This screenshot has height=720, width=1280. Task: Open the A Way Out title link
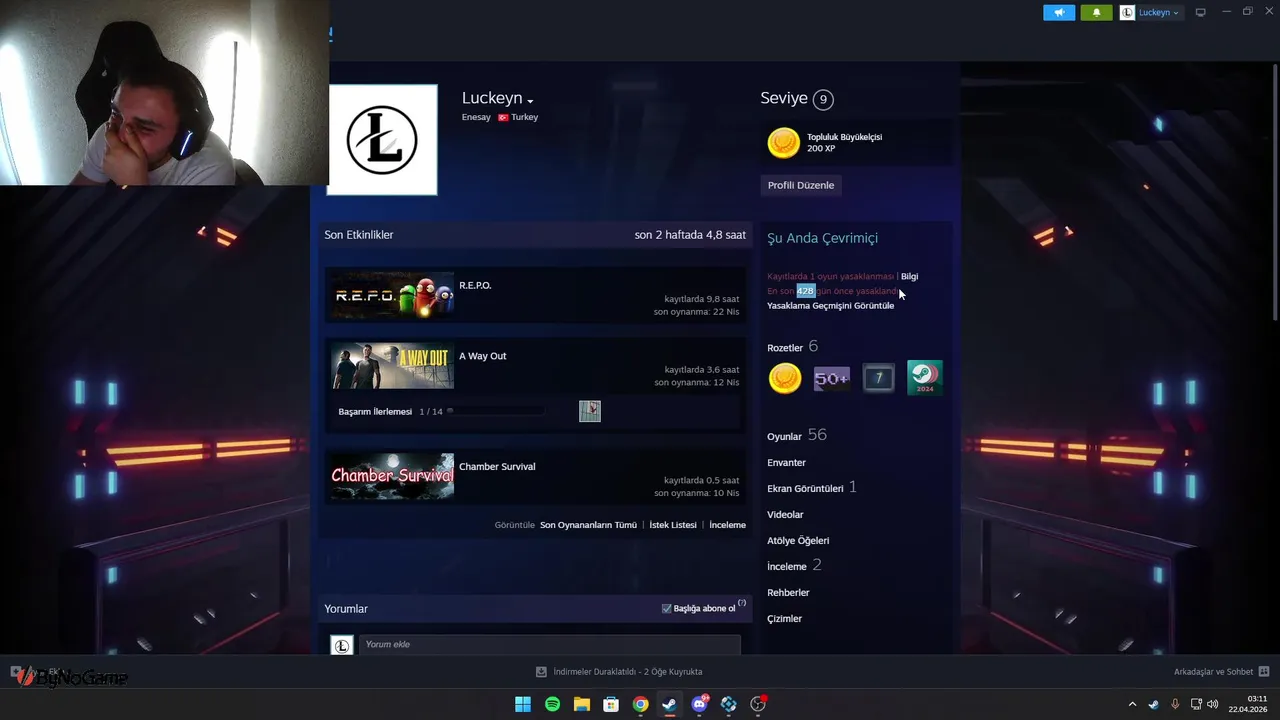click(x=482, y=356)
